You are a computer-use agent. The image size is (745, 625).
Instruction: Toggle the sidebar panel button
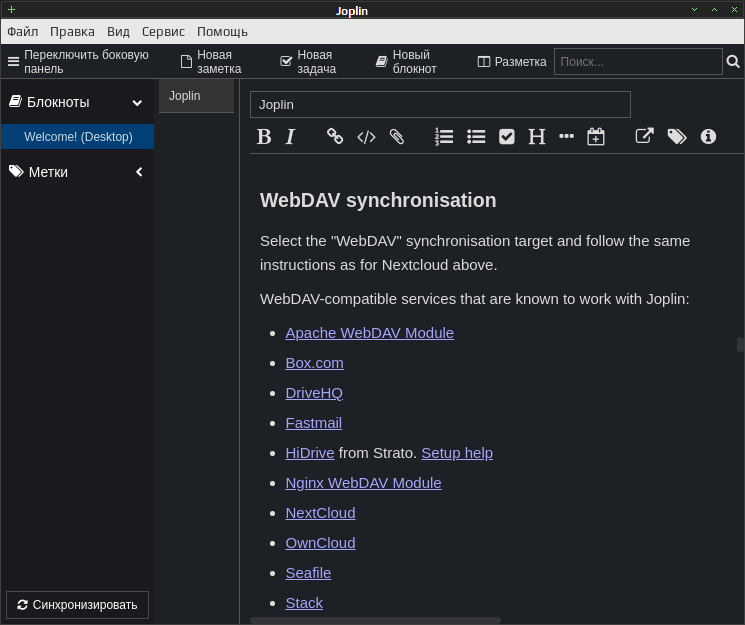[x=79, y=62]
